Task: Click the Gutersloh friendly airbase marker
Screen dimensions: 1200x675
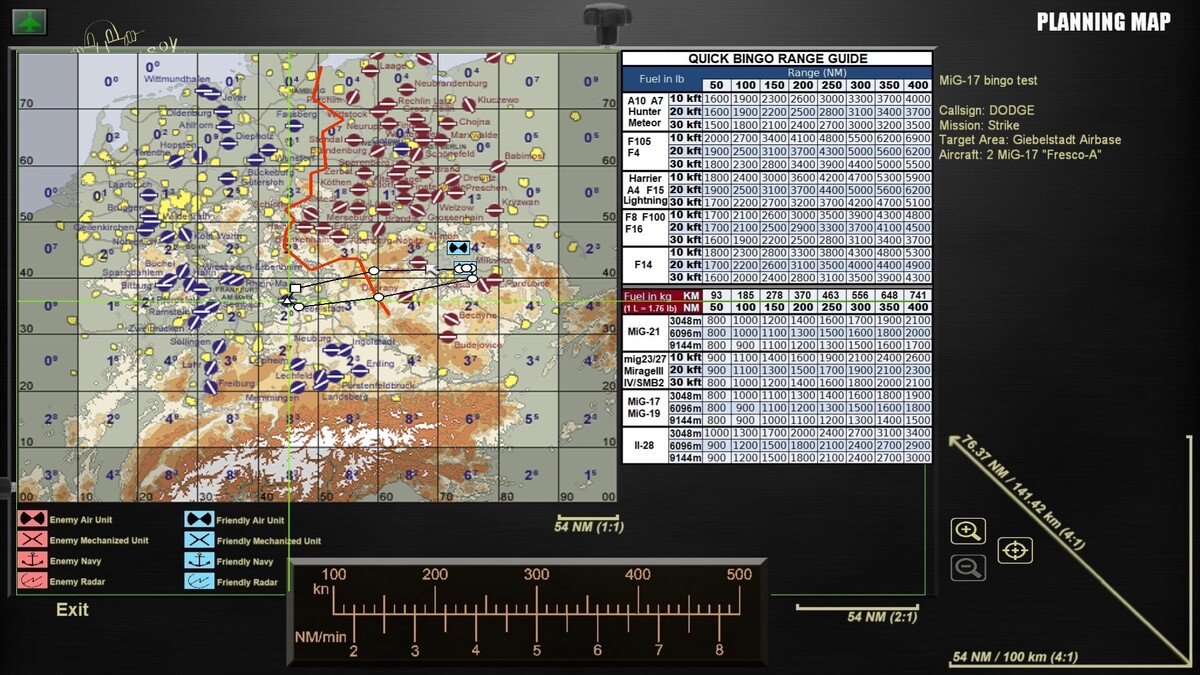Action: tap(227, 179)
